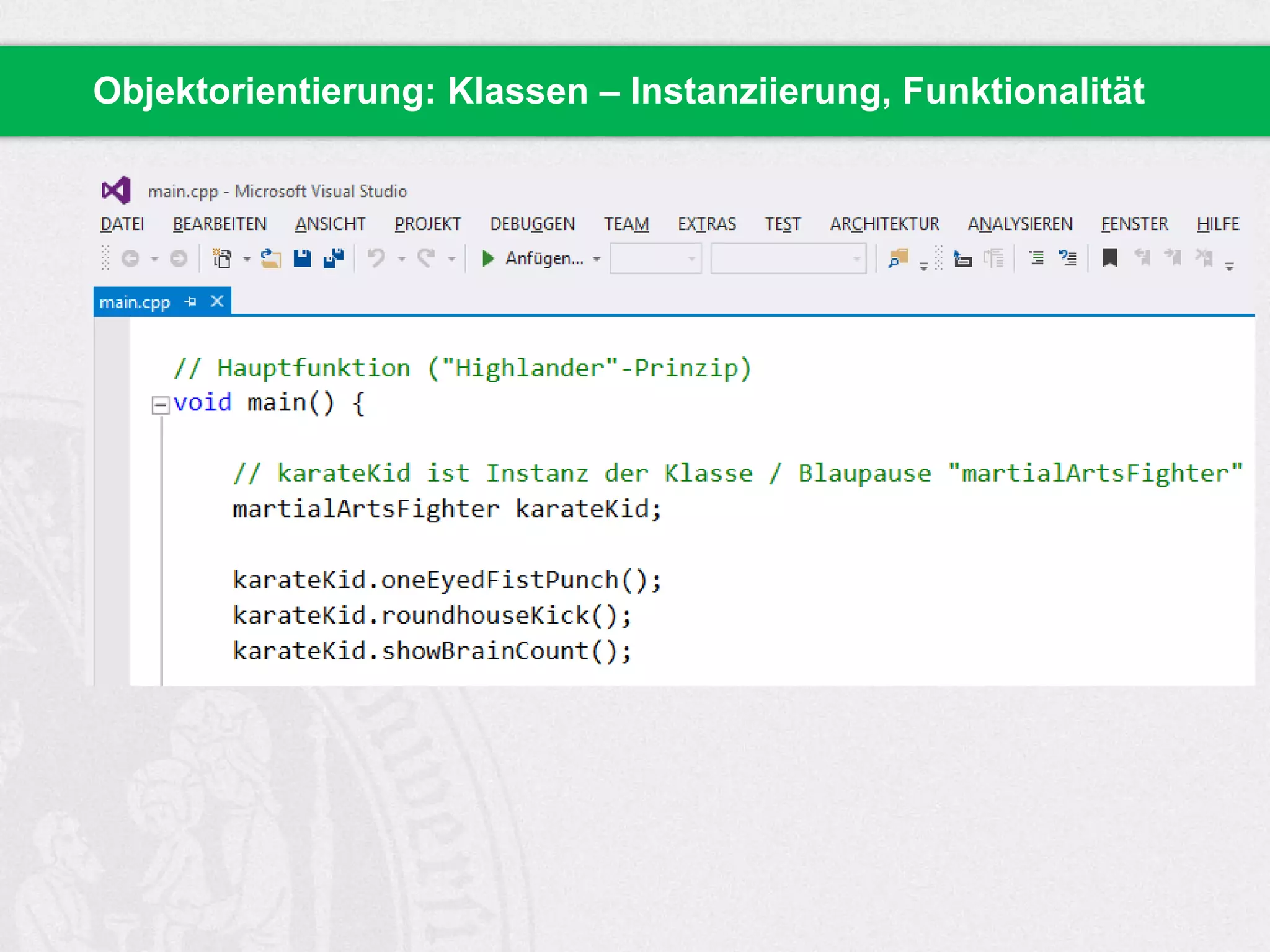Click the member list display icon

[x=962, y=258]
